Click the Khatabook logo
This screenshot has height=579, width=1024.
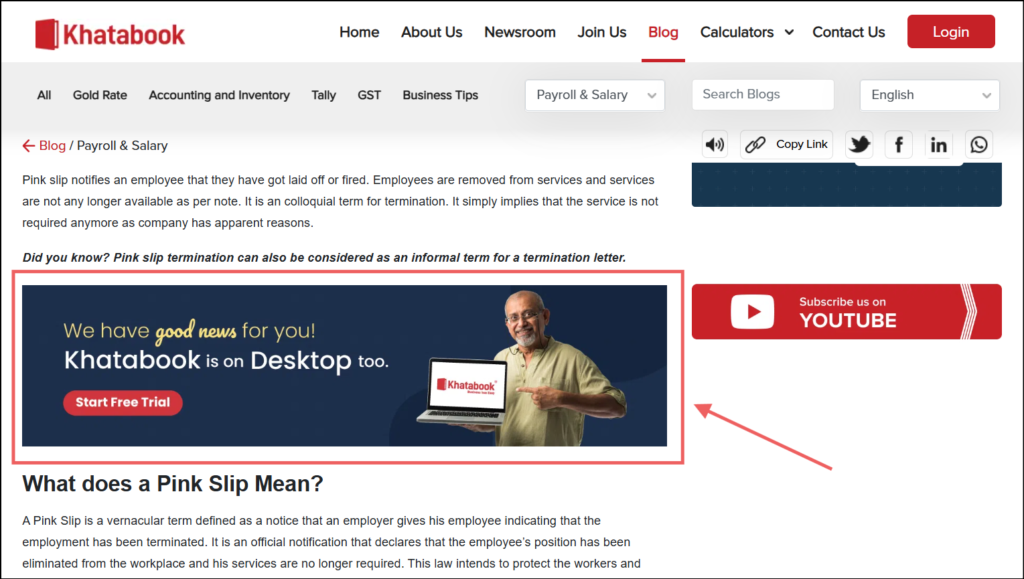click(x=110, y=31)
